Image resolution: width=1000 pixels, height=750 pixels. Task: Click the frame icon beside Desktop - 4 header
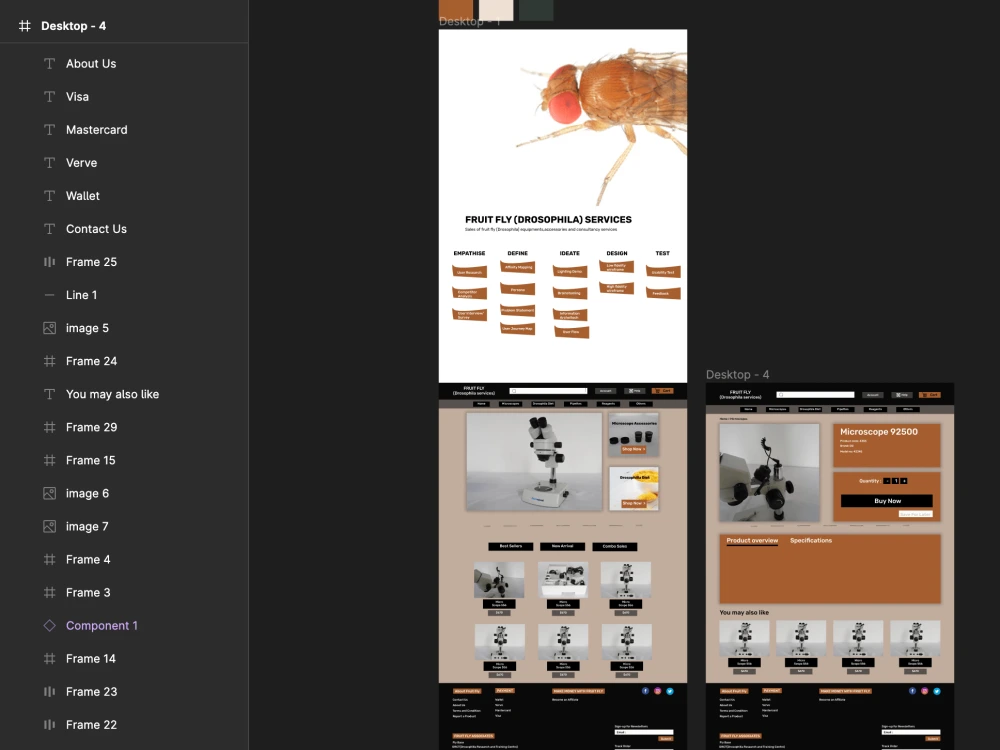click(x=24, y=26)
